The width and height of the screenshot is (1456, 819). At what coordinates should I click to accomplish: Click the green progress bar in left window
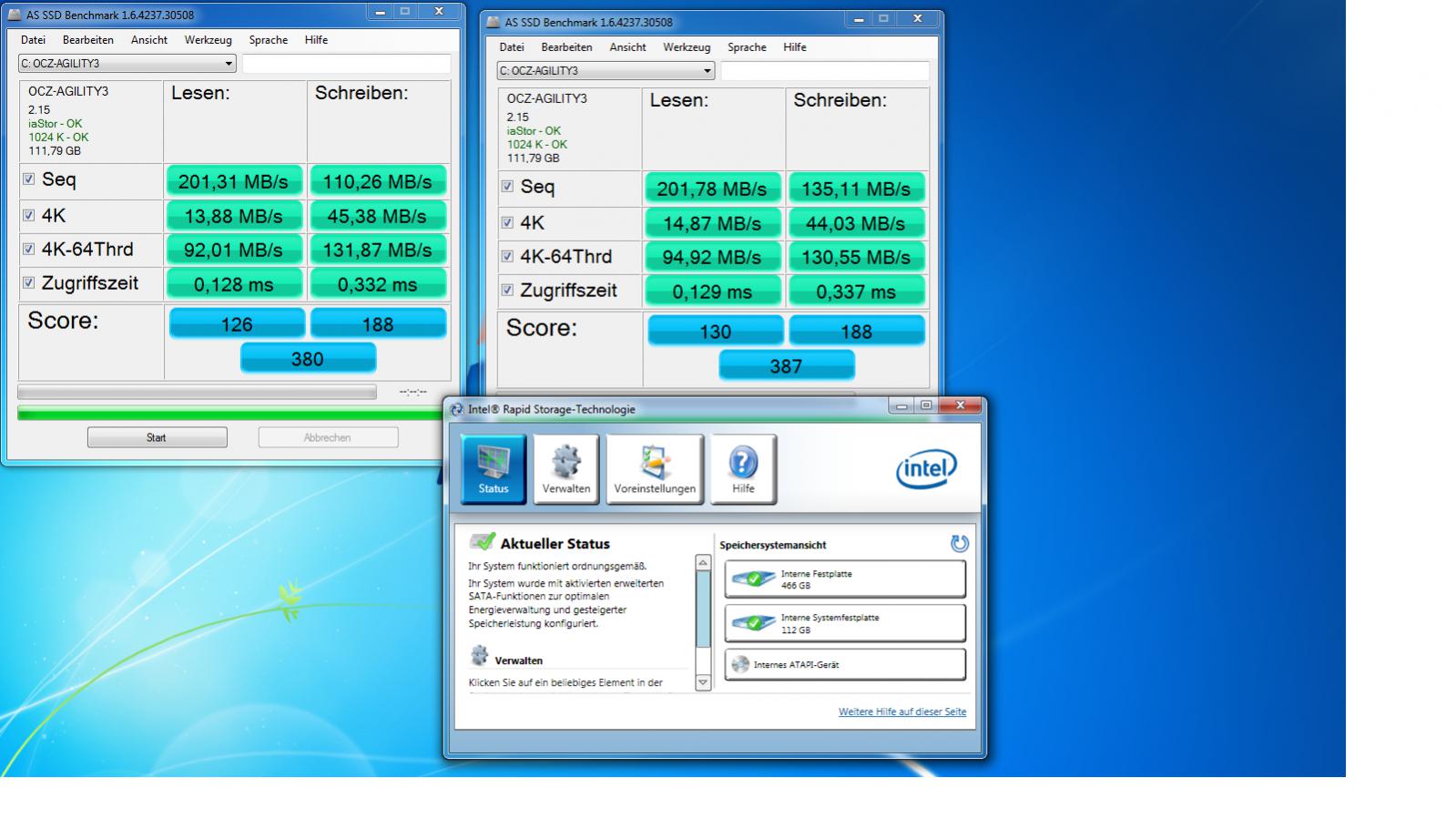coord(230,414)
